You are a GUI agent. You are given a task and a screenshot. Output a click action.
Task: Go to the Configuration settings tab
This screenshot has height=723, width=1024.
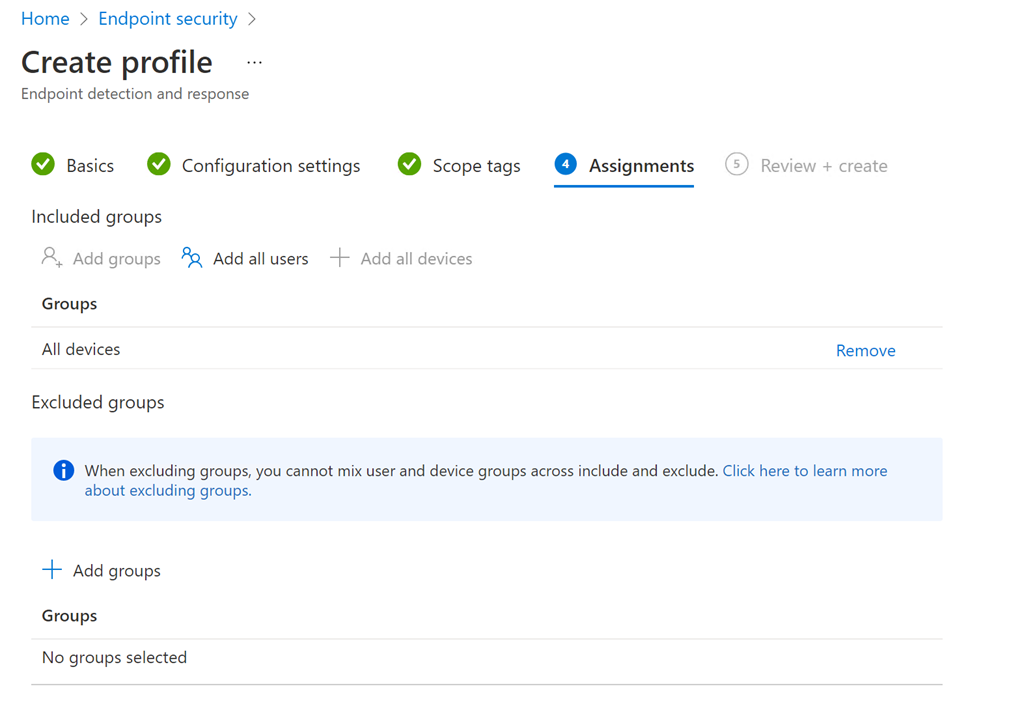(x=271, y=166)
